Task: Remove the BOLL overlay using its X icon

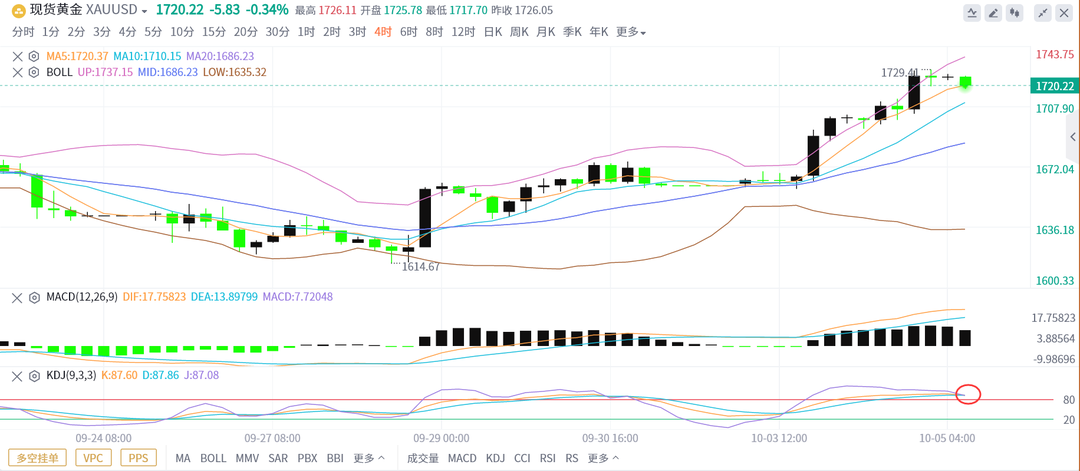Action: [17, 72]
